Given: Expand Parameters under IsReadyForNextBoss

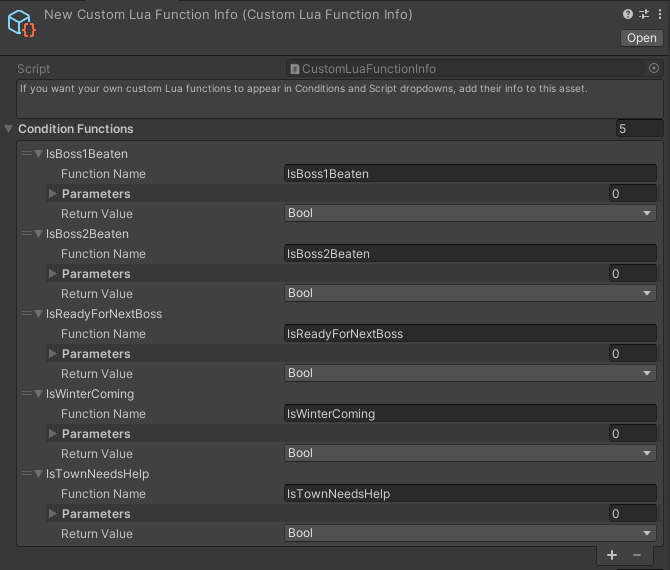Looking at the screenshot, I should click(x=53, y=353).
